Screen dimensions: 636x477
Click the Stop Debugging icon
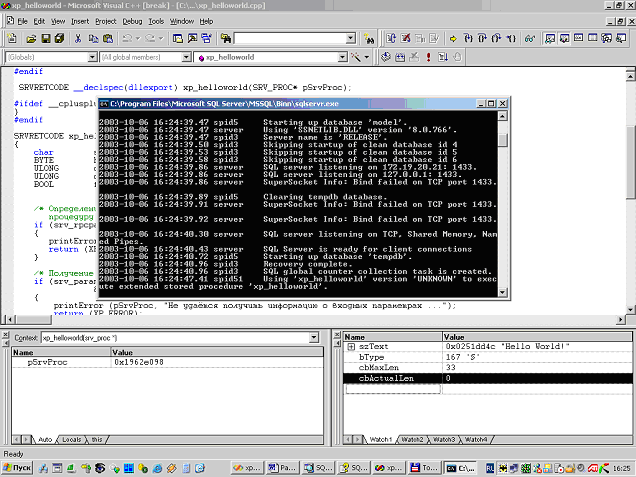point(406,39)
